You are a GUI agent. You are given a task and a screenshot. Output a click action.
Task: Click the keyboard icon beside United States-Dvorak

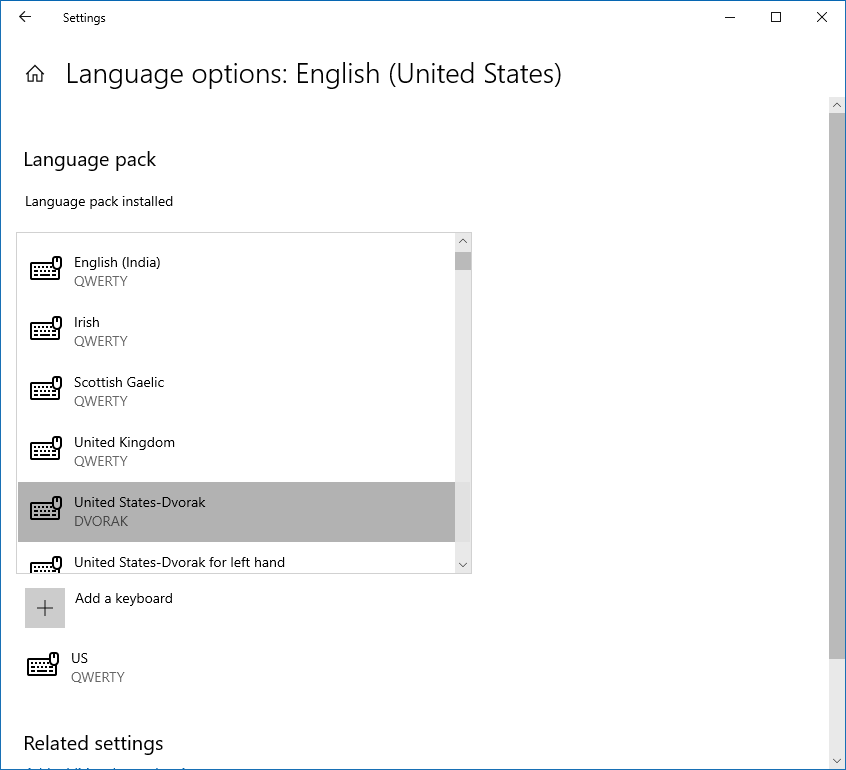click(46, 510)
